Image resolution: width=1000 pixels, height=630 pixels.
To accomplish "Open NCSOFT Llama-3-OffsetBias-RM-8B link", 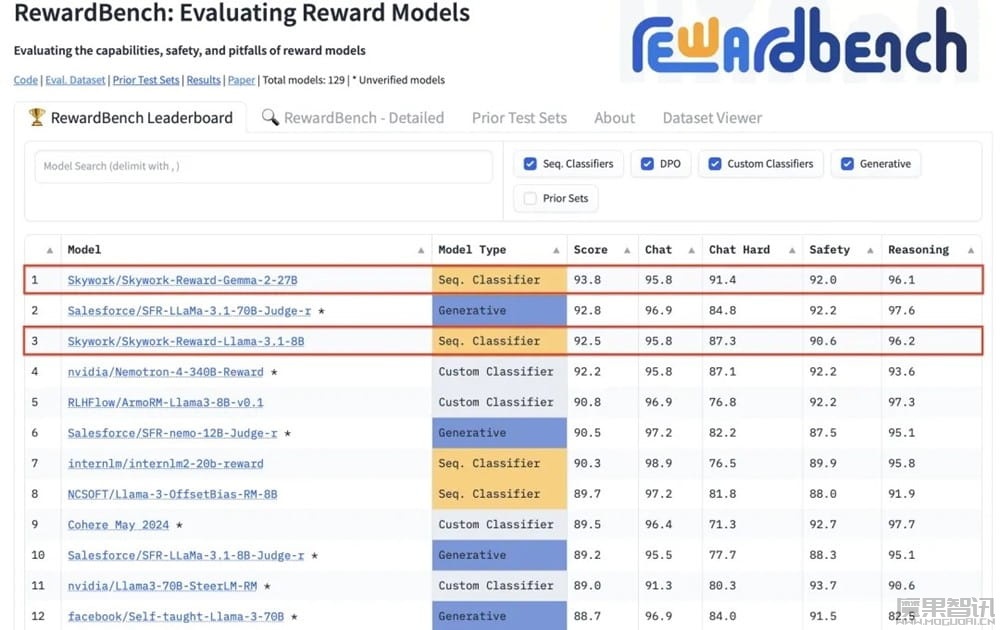I will click(x=172, y=494).
